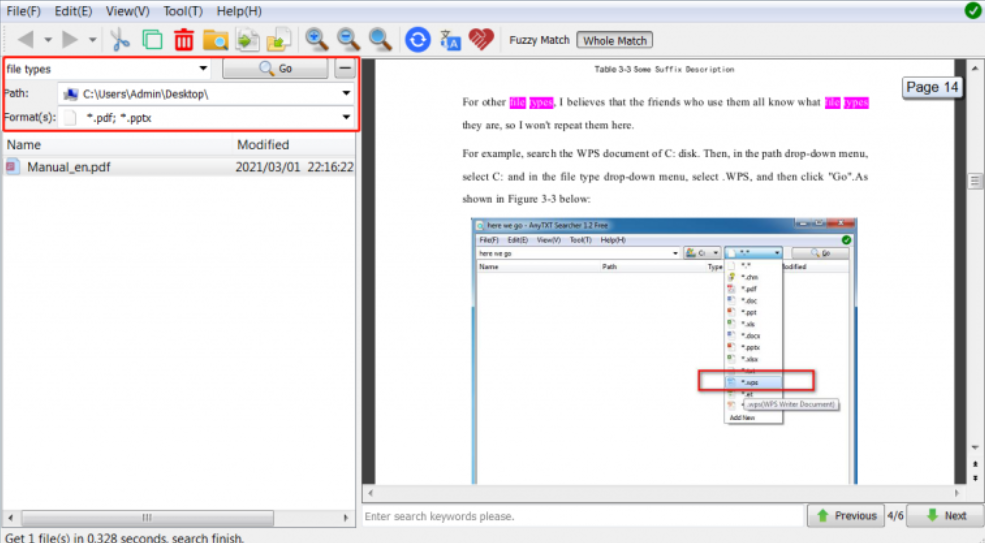The width and height of the screenshot is (985, 543).
Task: Click the status bar search finish message
Action: pyautogui.click(x=124, y=537)
